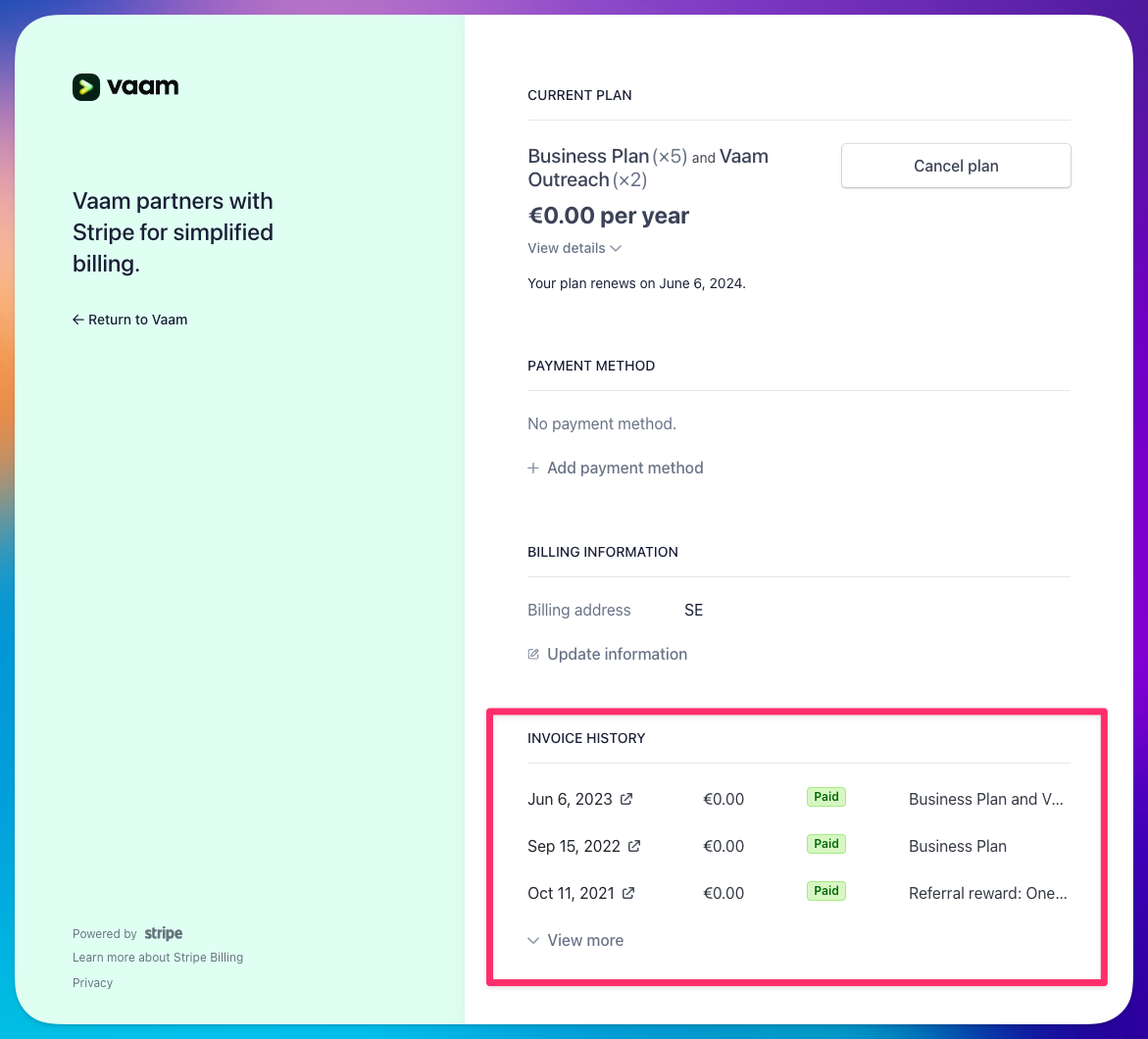Screen dimensions: 1148x1039
Task: Click the CURRENT PLAN heading
Action: pyautogui.click(x=579, y=95)
